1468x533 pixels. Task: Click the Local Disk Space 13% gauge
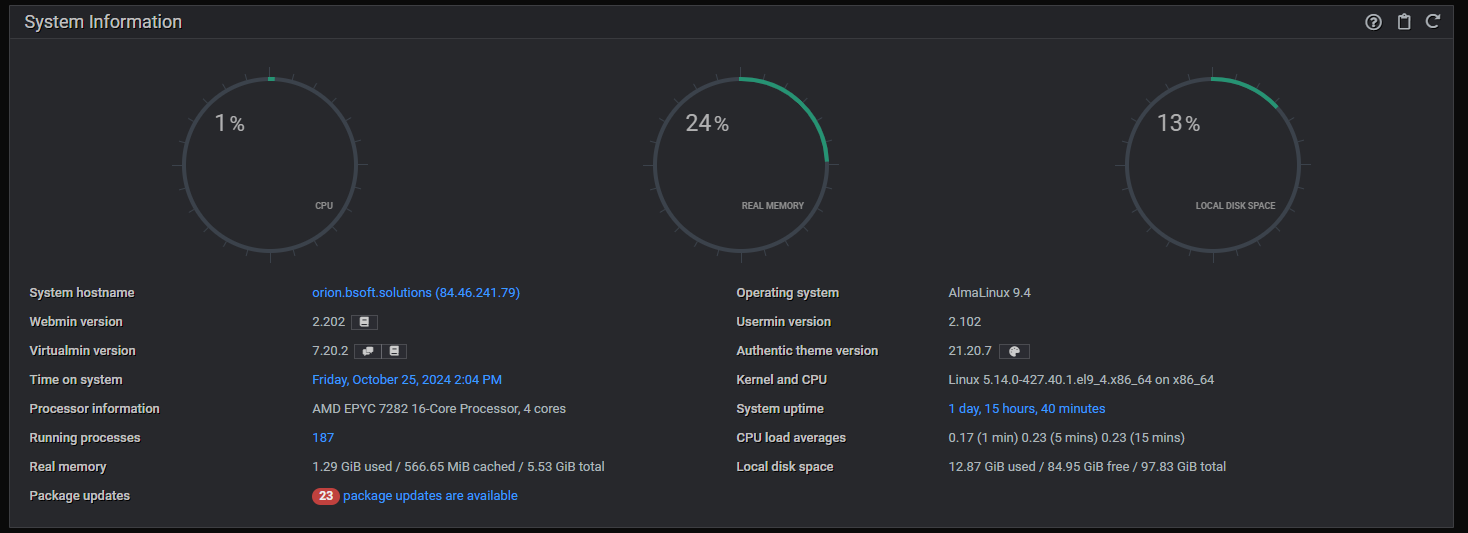click(x=1213, y=164)
